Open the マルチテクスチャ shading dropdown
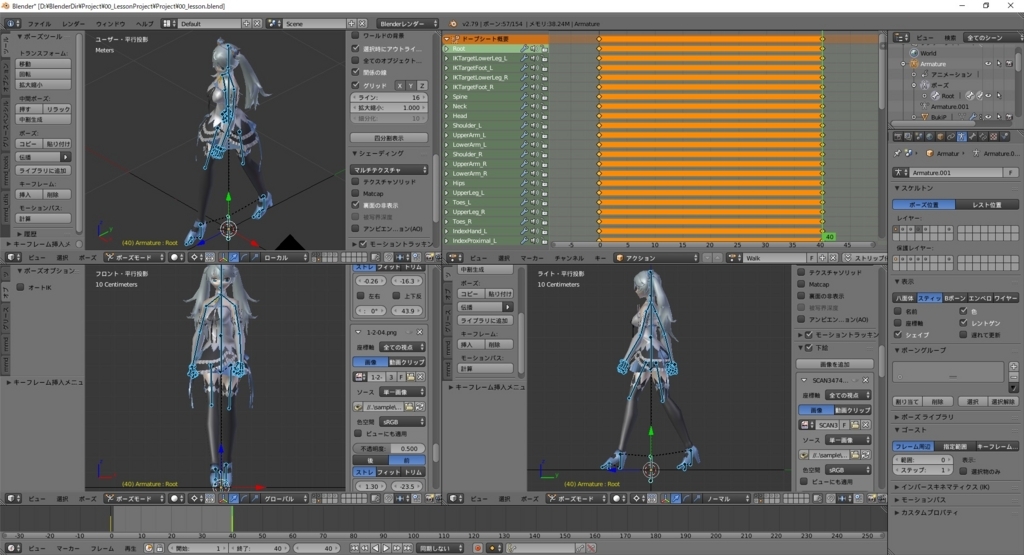This screenshot has height=555, width=1024. (390, 170)
